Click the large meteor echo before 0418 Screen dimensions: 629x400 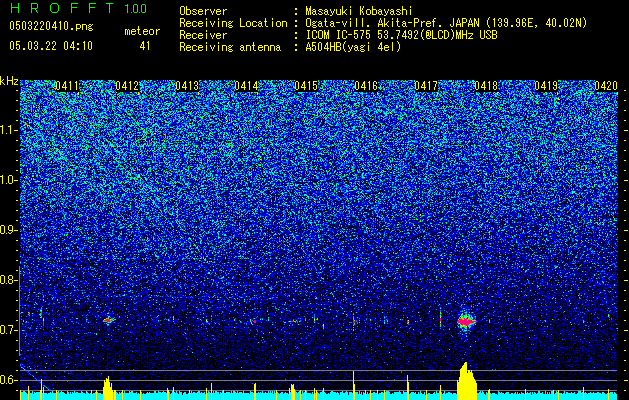point(466,321)
